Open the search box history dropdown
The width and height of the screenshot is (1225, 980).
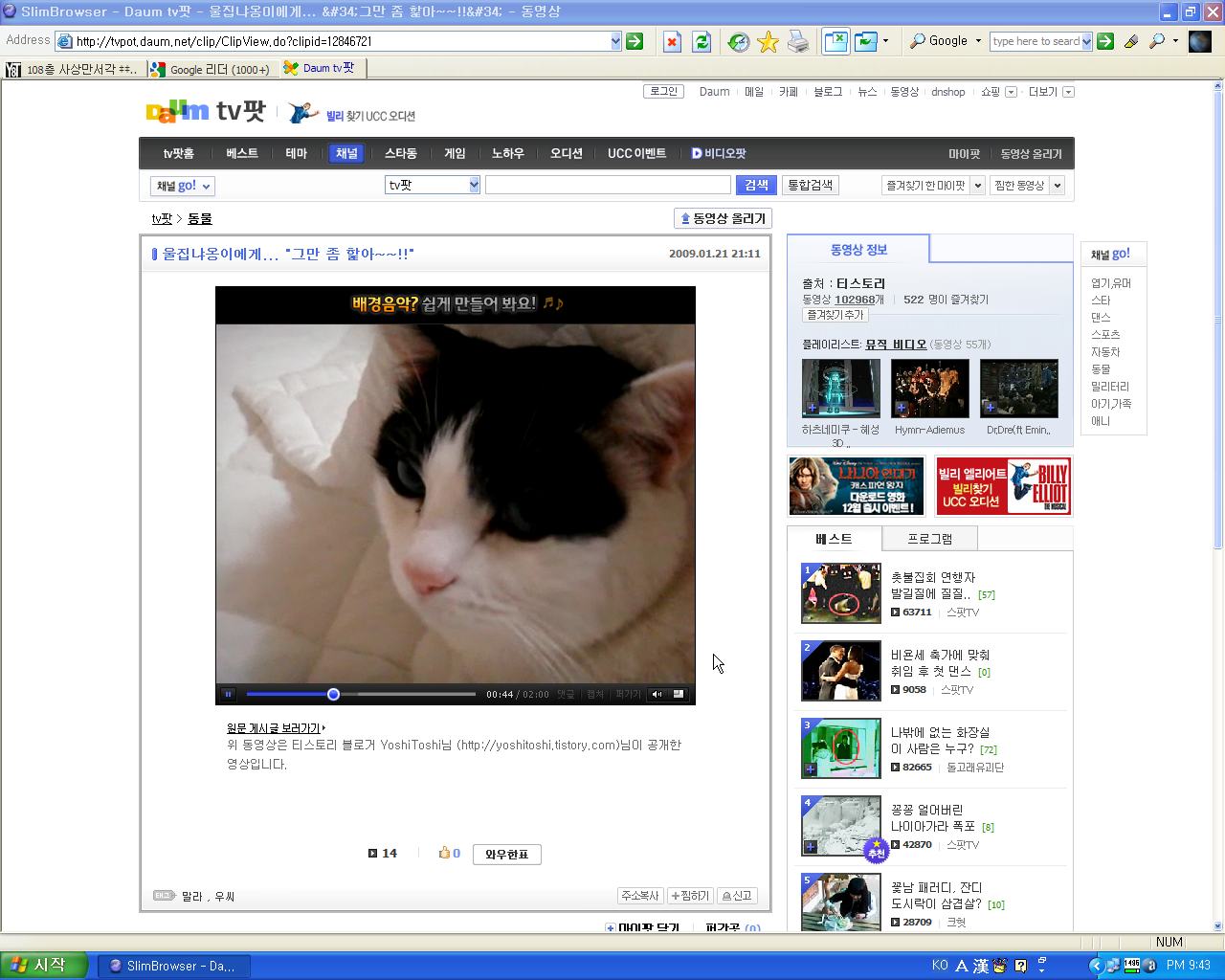pos(1086,41)
